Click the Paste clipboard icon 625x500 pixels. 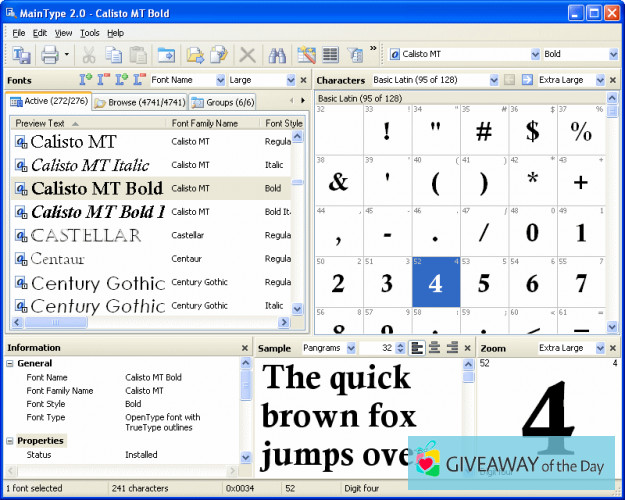click(x=137, y=55)
